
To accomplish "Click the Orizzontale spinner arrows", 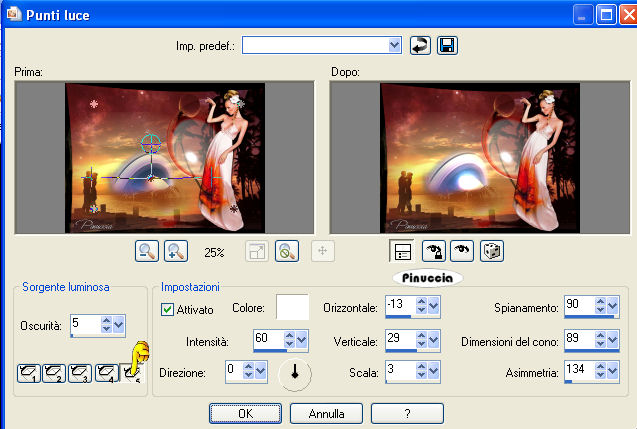I will 421,305.
